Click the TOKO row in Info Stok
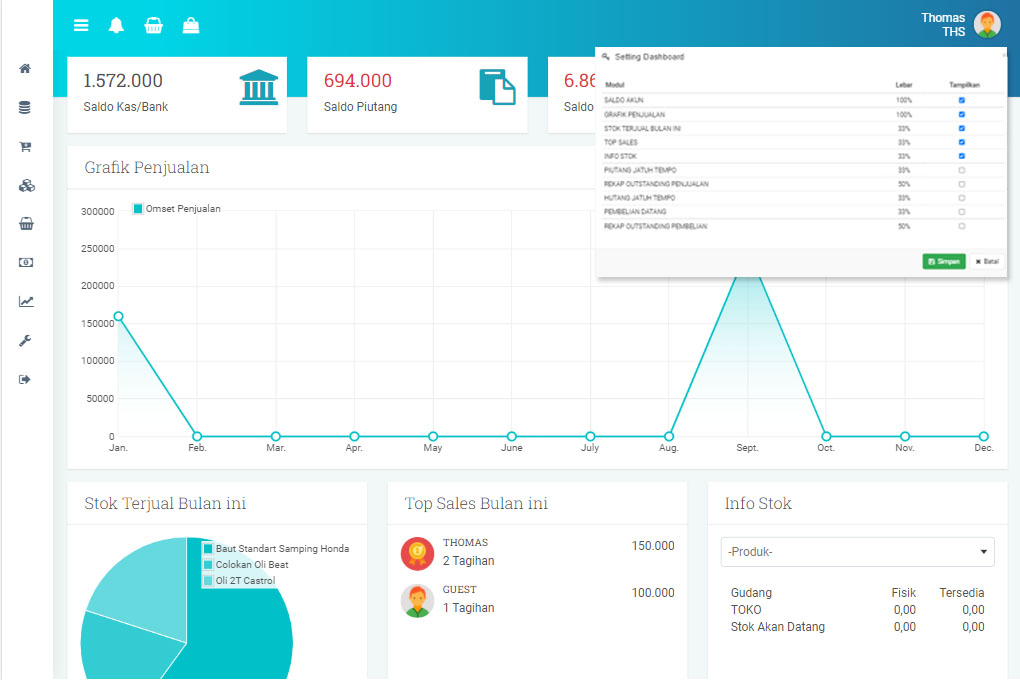1020x680 pixels. [857, 610]
